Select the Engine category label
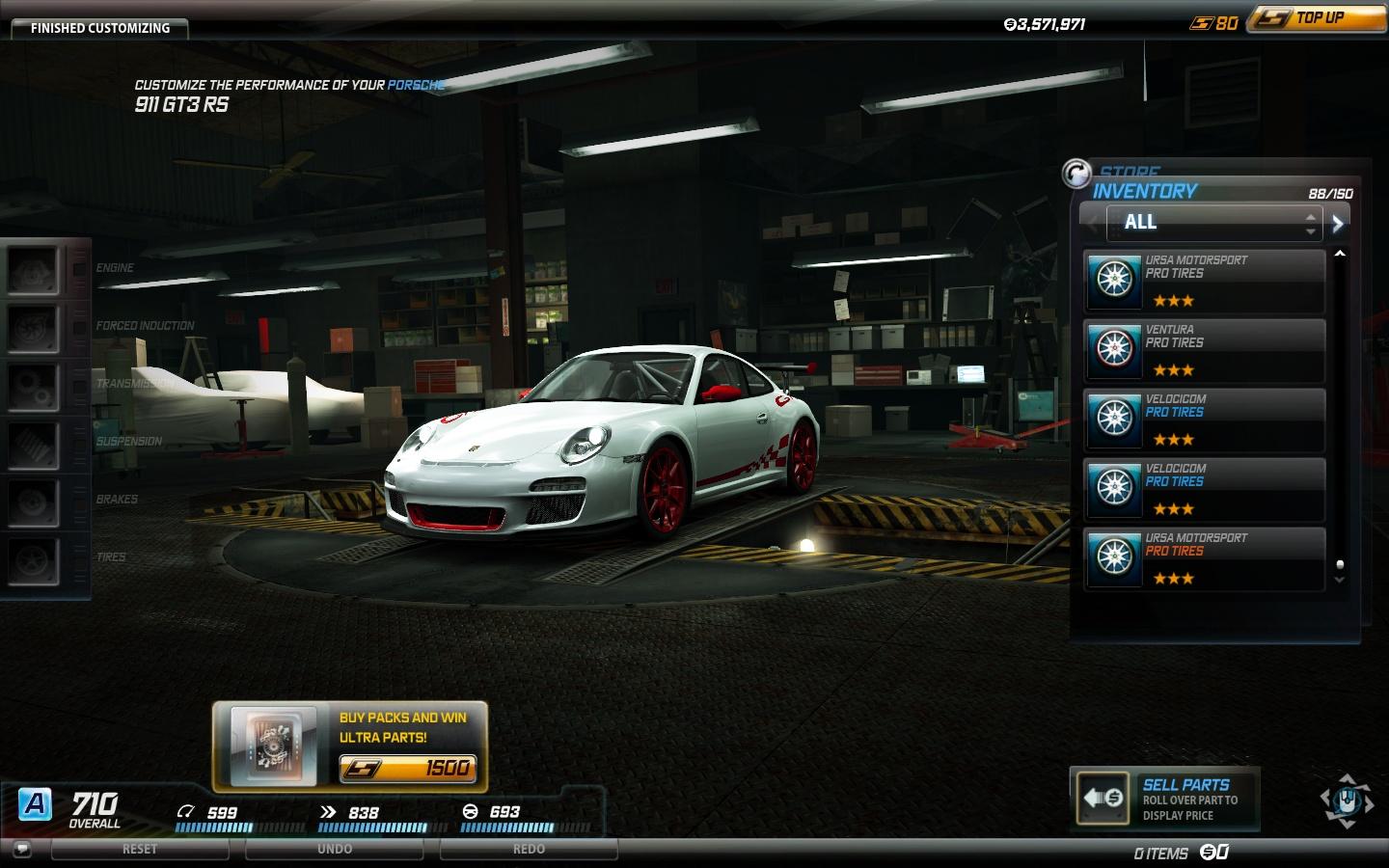This screenshot has width=1389, height=868. pyautogui.click(x=115, y=268)
